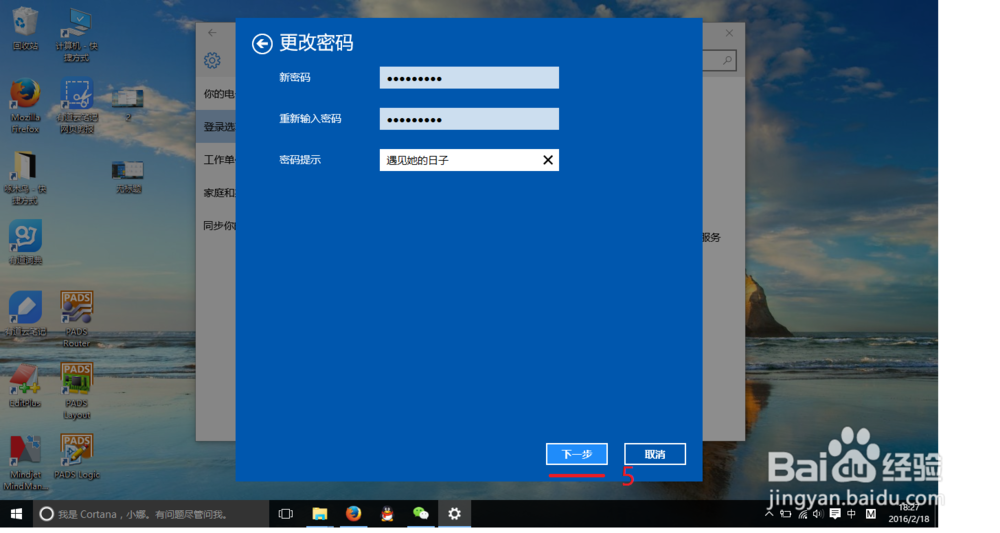This screenshot has height=533, width=1000.
Task: Show hidden system tray icons
Action: click(769, 513)
